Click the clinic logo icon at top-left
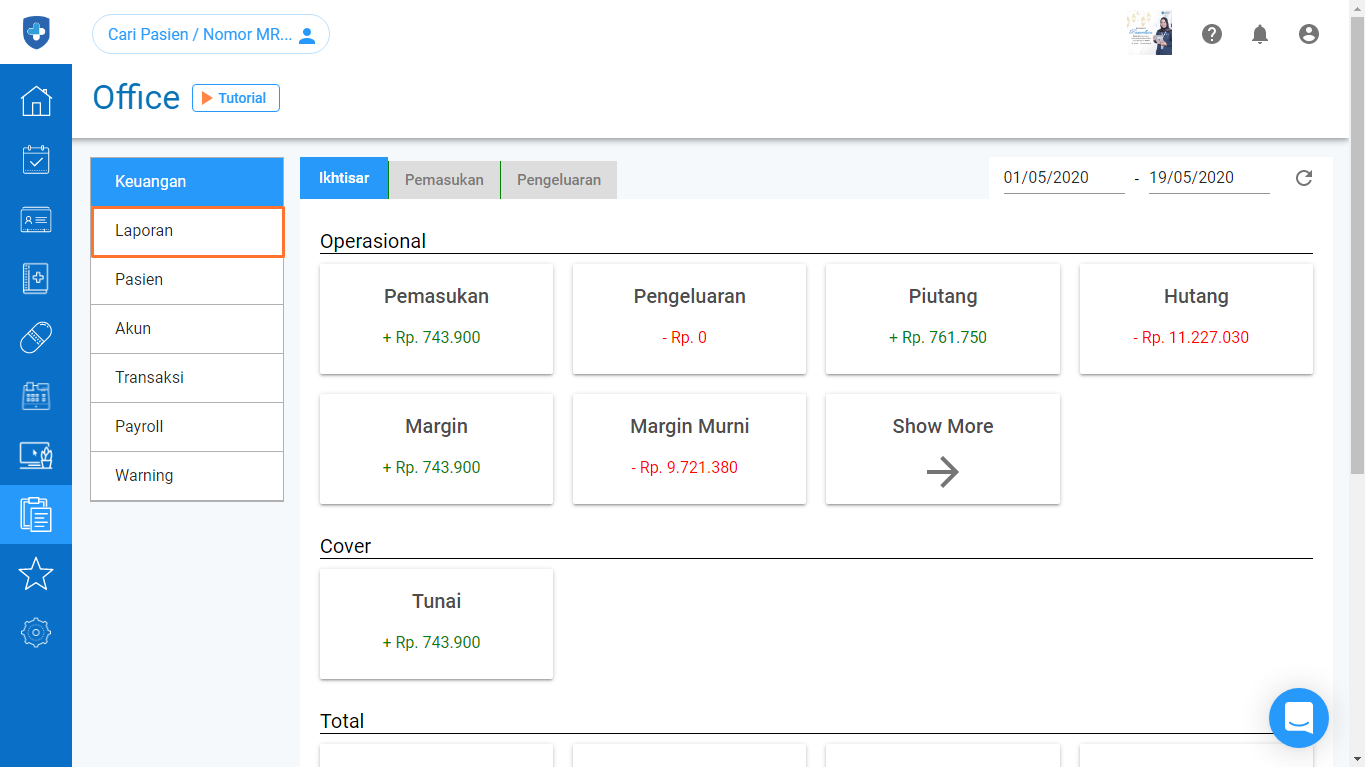 (36, 33)
